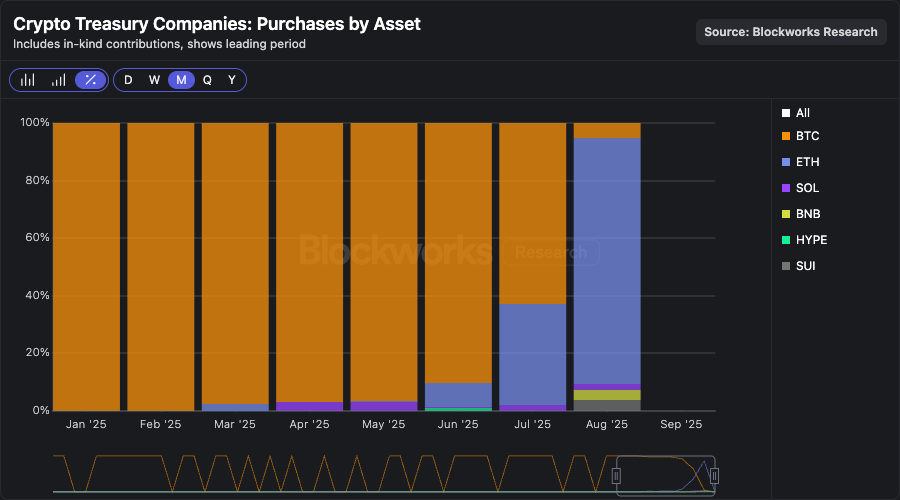This screenshot has height=500, width=900.
Task: Click the ETH segment of Jun '25 bar
Action: pyautogui.click(x=459, y=395)
